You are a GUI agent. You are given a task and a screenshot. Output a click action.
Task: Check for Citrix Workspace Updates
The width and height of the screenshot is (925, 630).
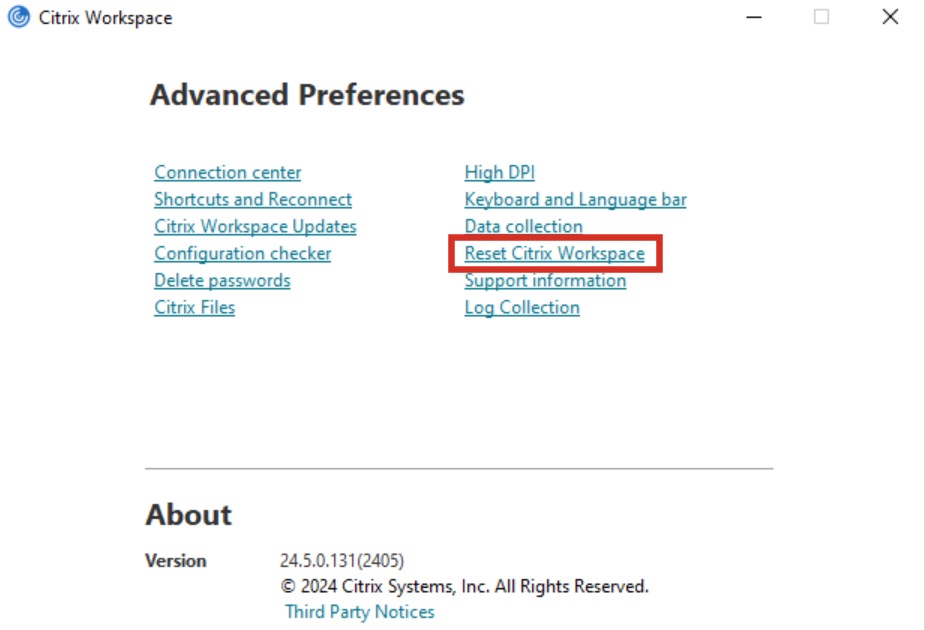click(x=254, y=226)
